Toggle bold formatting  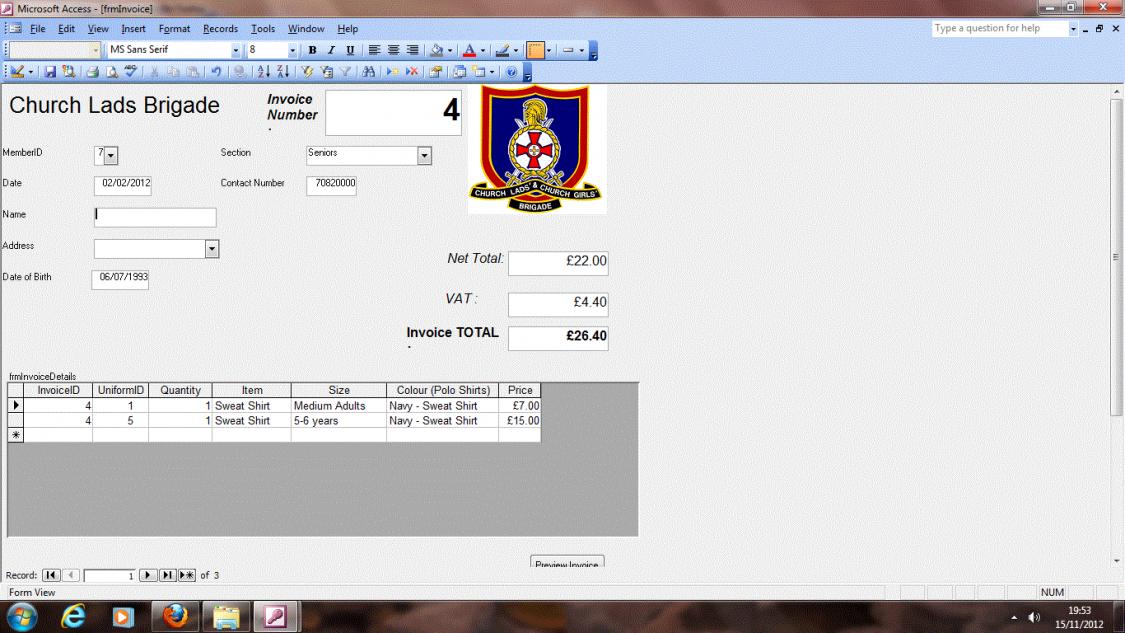[x=312, y=50]
